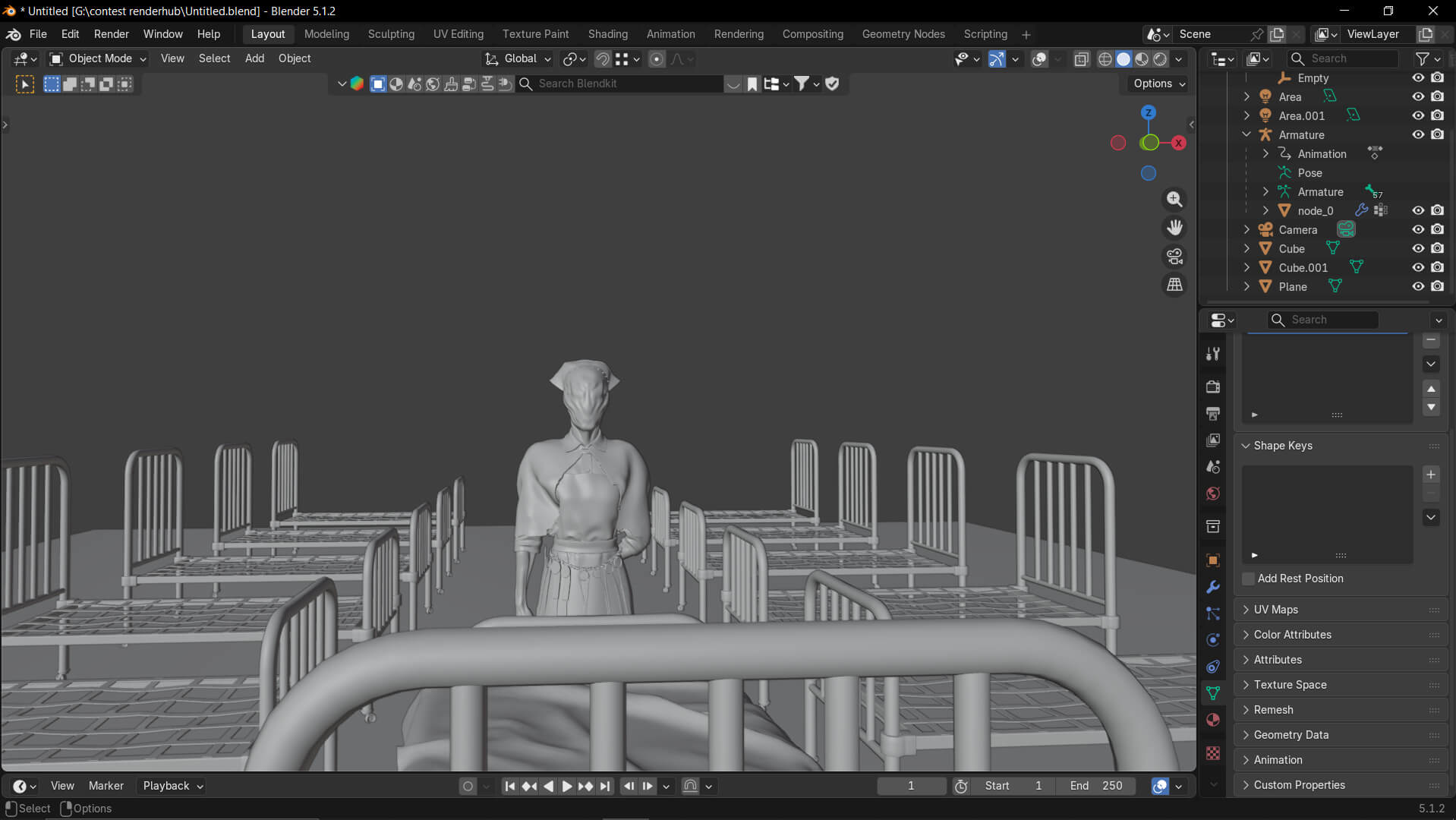
Task: Open the Texture properties tab (checker icon)
Action: click(1213, 753)
